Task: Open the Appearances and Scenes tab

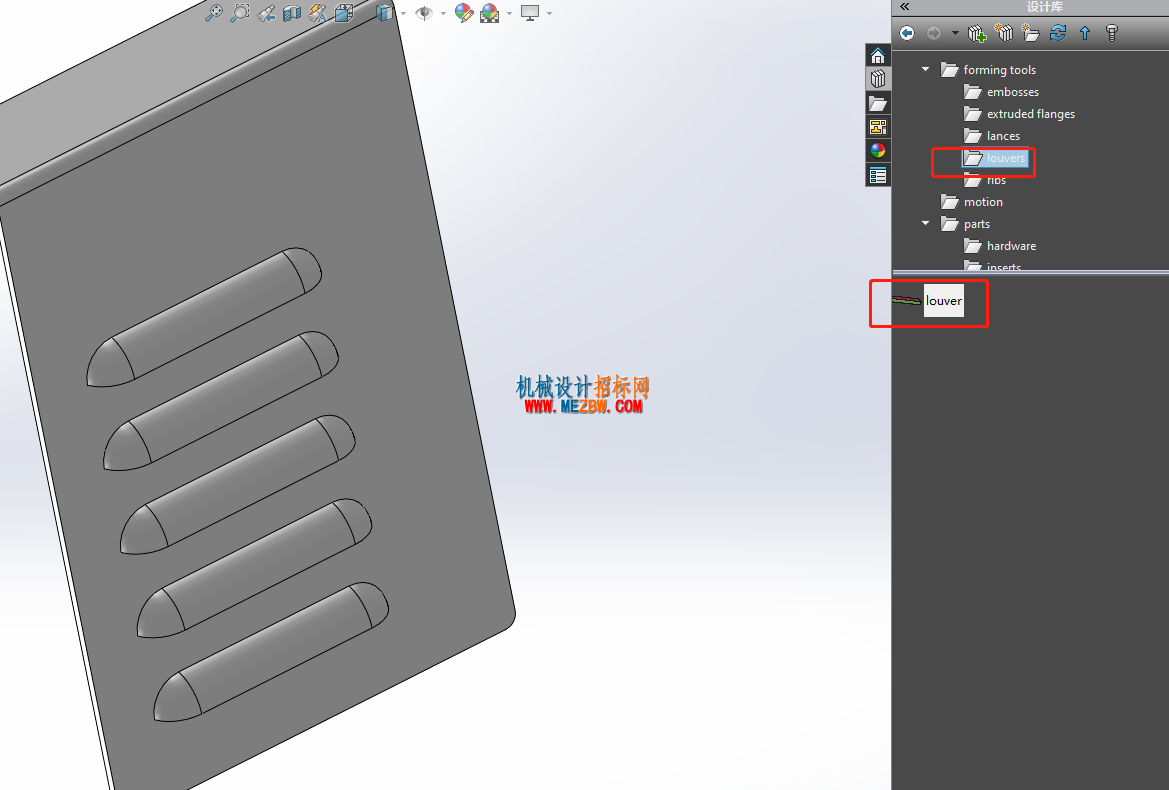Action: pos(877,151)
